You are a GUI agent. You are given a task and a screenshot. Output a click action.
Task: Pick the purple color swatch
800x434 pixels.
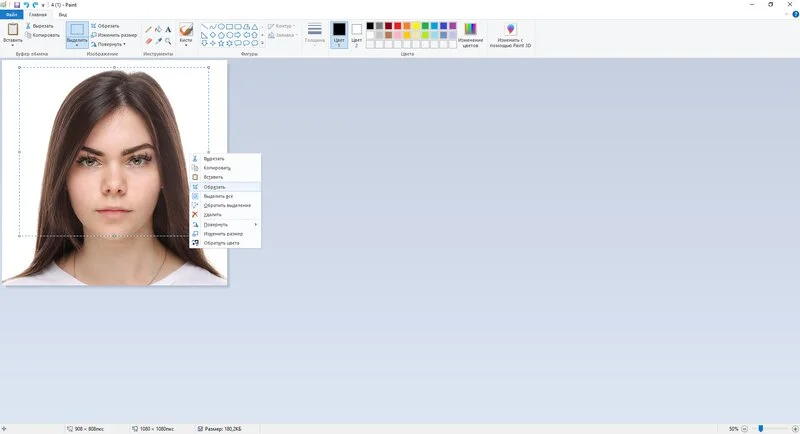[453, 26]
